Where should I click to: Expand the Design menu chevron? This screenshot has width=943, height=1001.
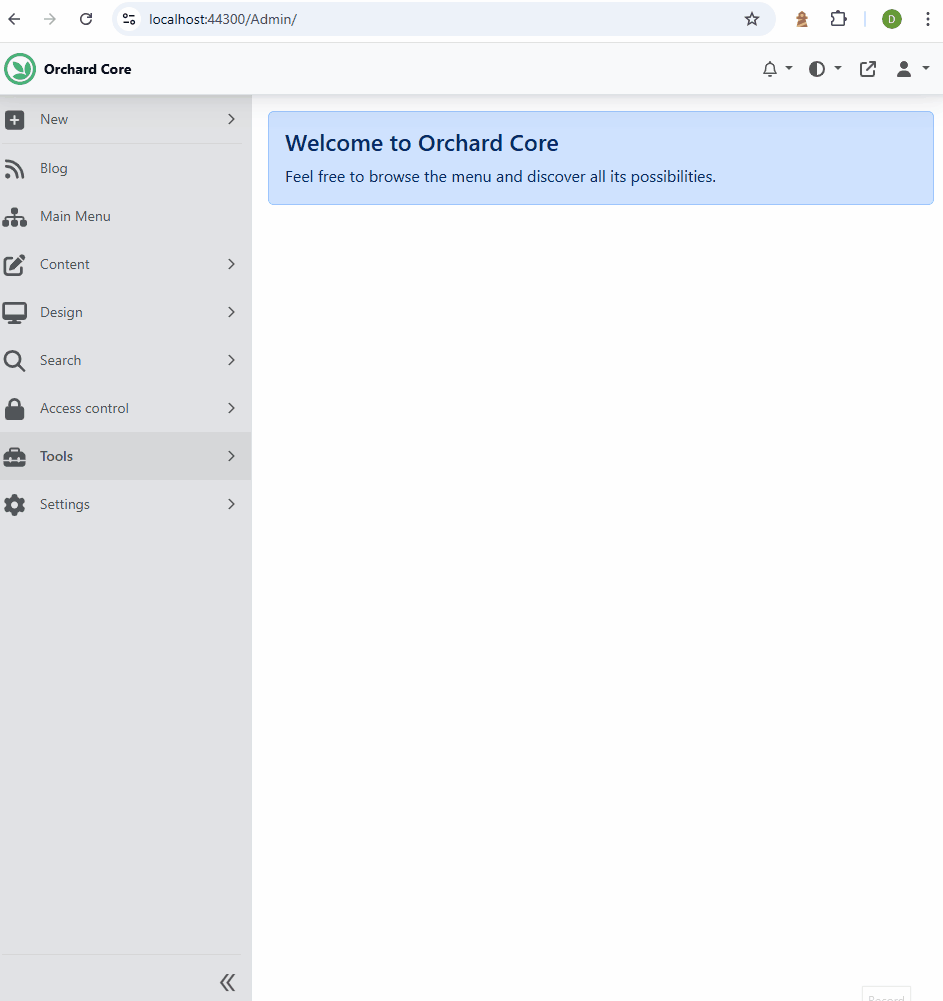231,312
